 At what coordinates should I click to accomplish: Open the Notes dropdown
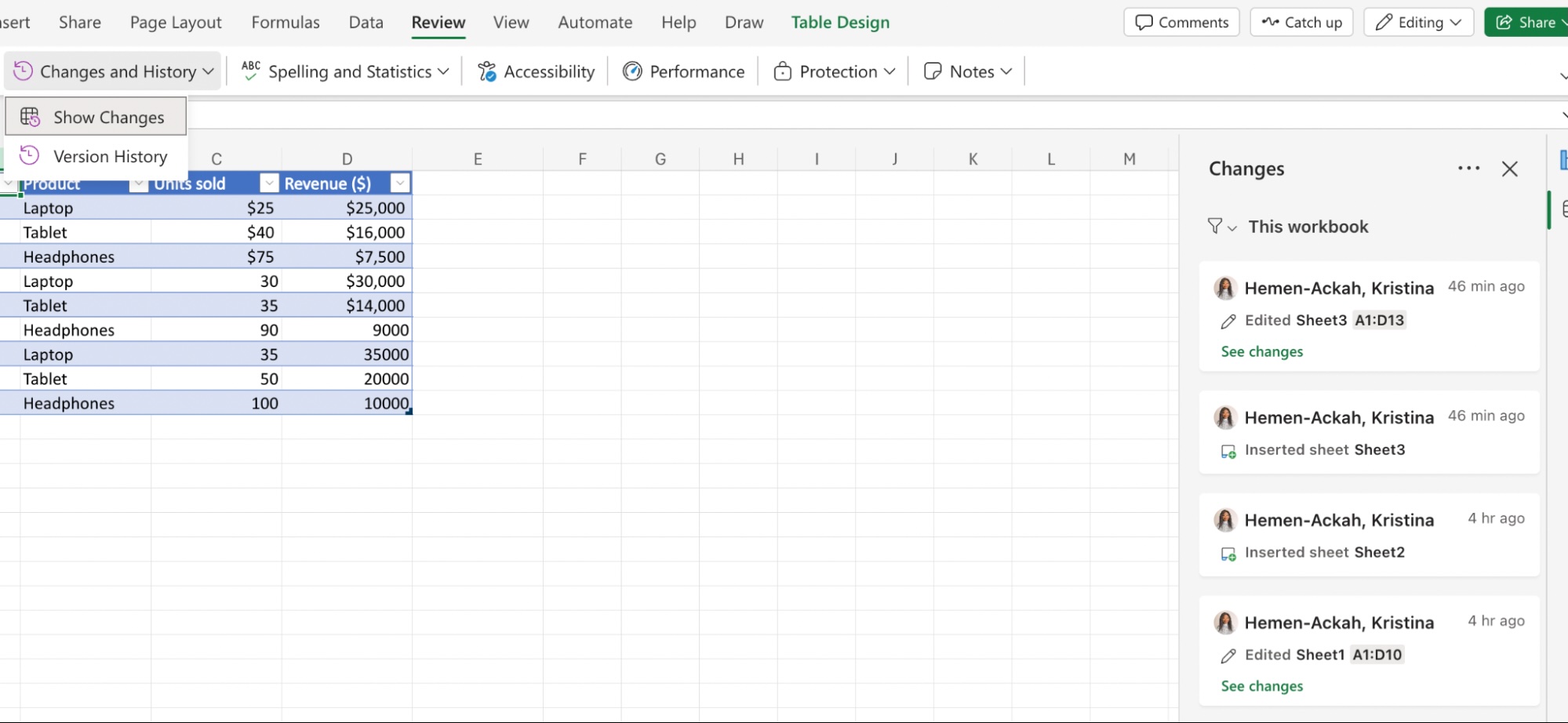pos(968,71)
